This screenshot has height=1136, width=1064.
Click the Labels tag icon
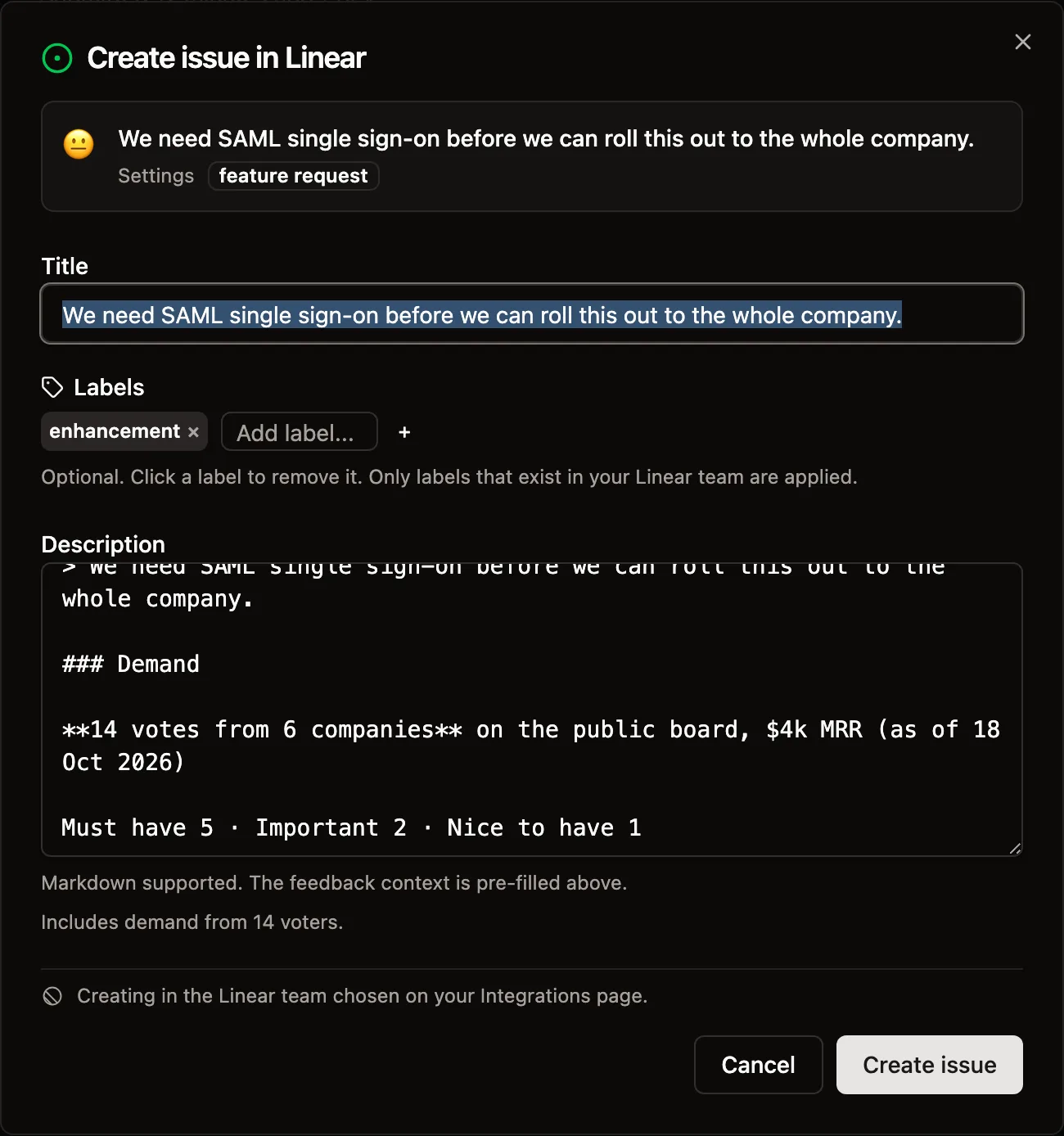(x=52, y=387)
